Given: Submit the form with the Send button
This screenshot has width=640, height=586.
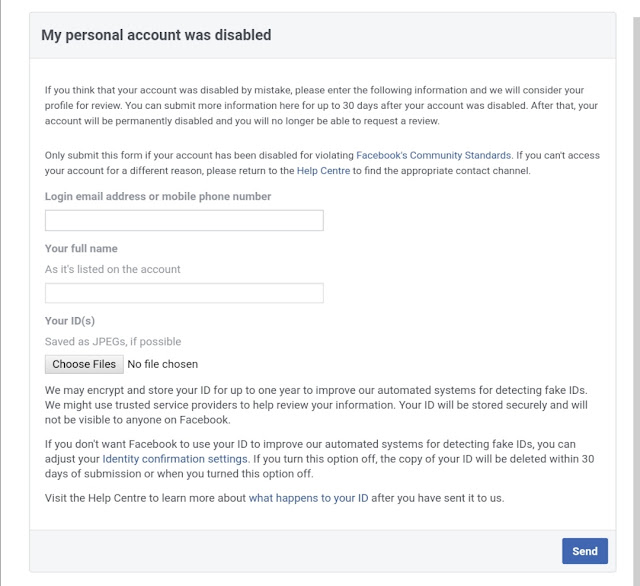Looking at the screenshot, I should 584,551.
